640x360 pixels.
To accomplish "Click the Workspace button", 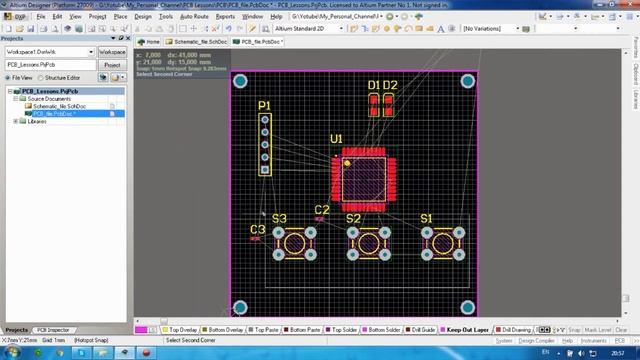I will pyautogui.click(x=112, y=52).
